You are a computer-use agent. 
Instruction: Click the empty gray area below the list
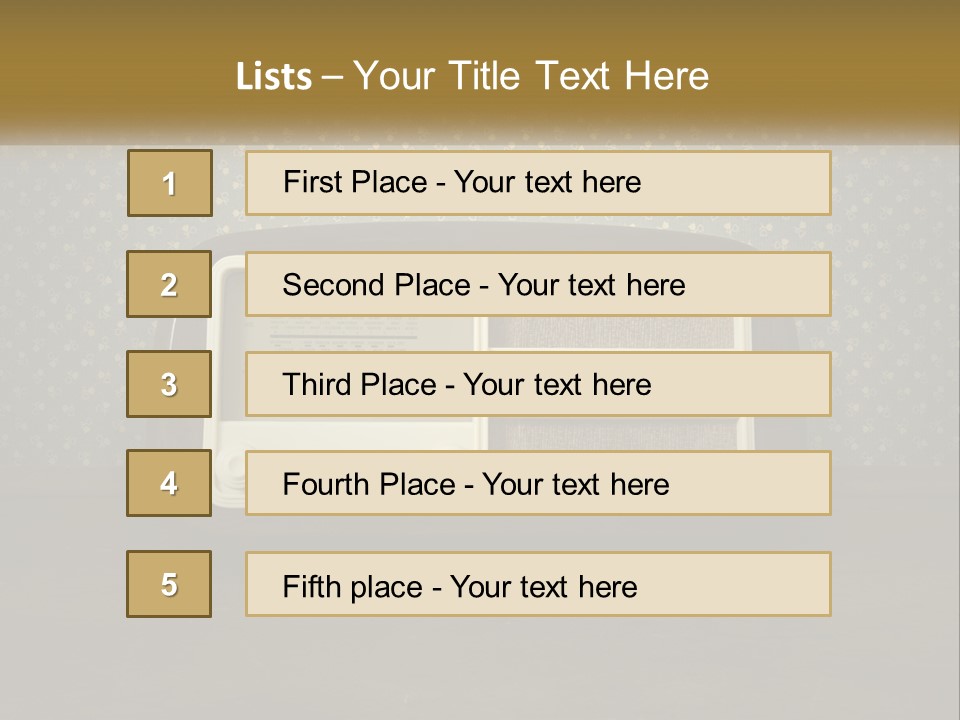tap(480, 670)
